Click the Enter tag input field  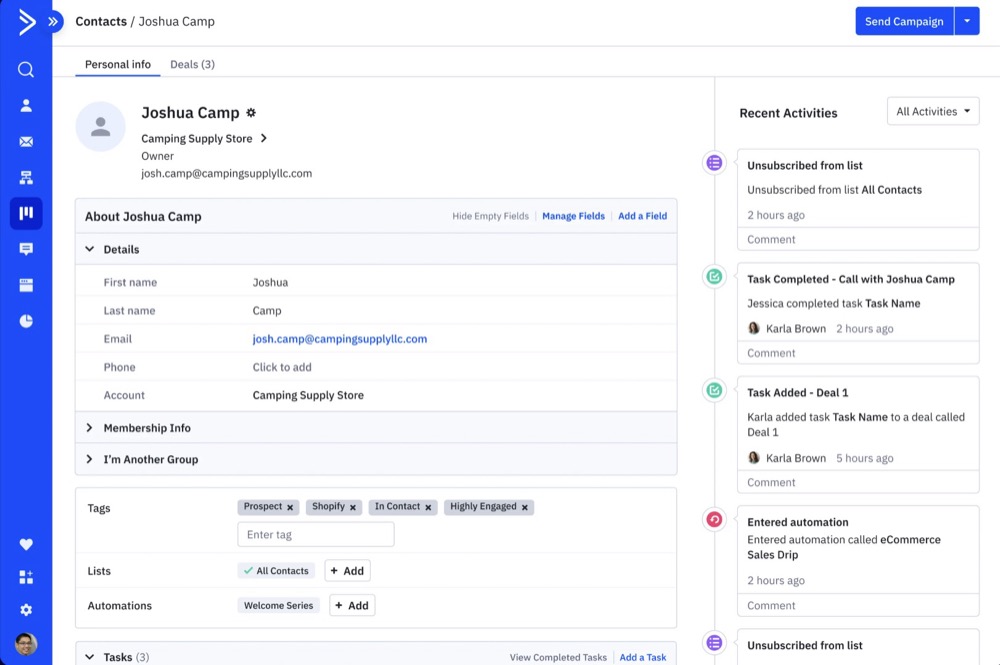click(x=315, y=535)
